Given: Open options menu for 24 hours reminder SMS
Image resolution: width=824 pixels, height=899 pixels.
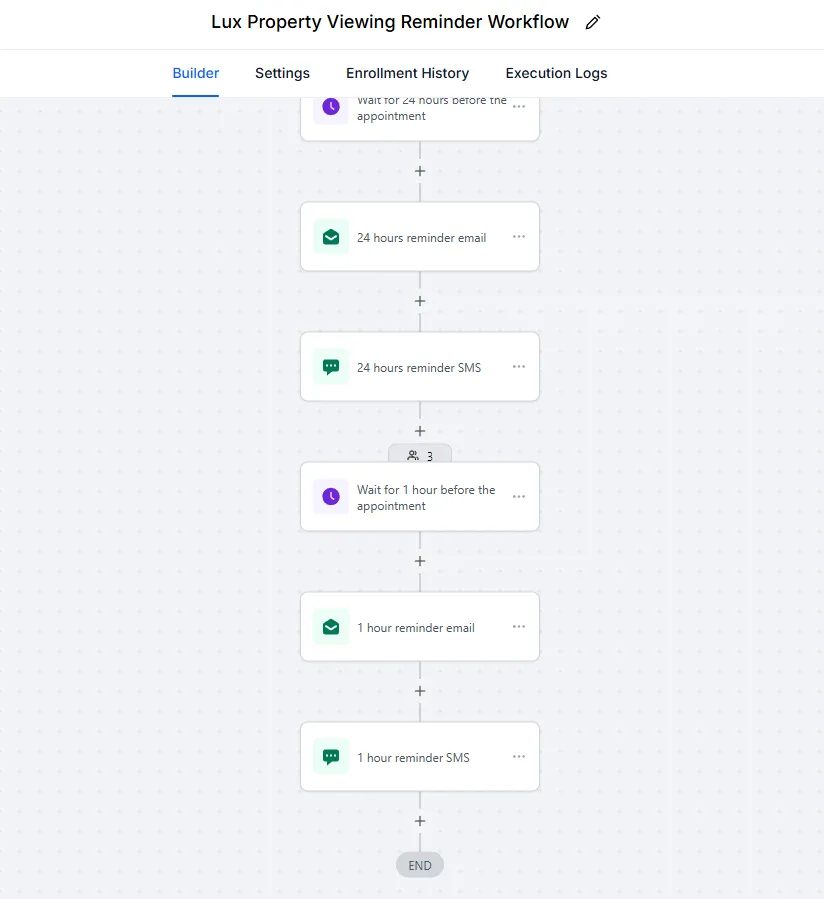Looking at the screenshot, I should pos(519,367).
